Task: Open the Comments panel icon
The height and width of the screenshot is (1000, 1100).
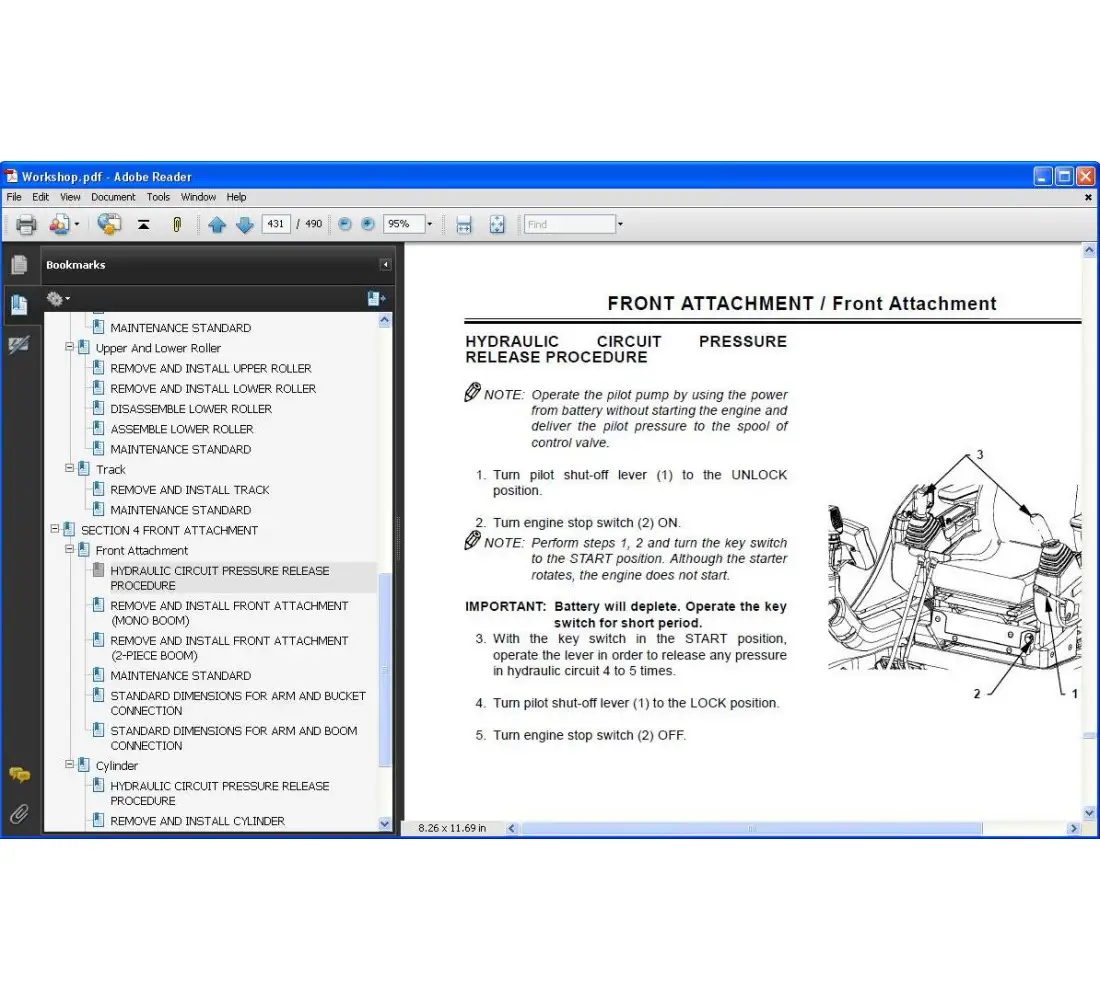Action: (19, 775)
